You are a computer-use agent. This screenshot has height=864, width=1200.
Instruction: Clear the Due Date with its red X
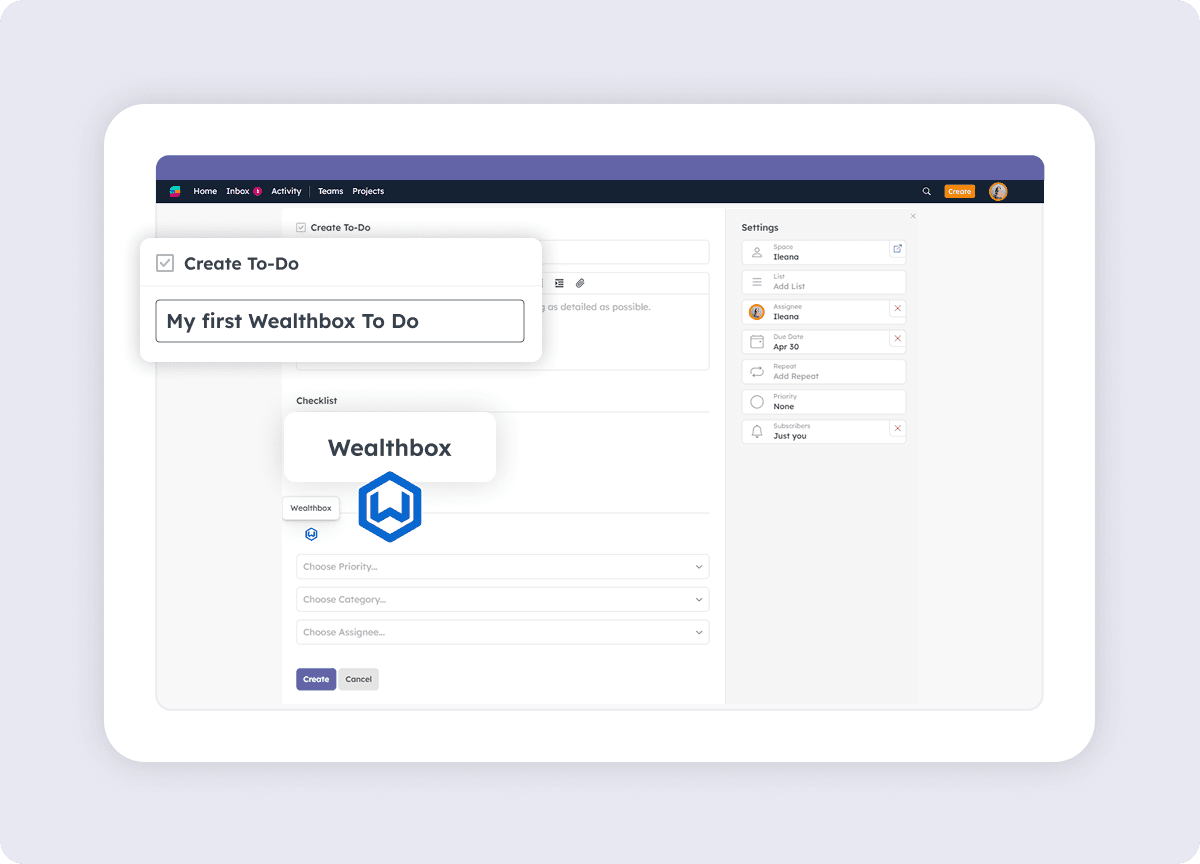pos(897,339)
